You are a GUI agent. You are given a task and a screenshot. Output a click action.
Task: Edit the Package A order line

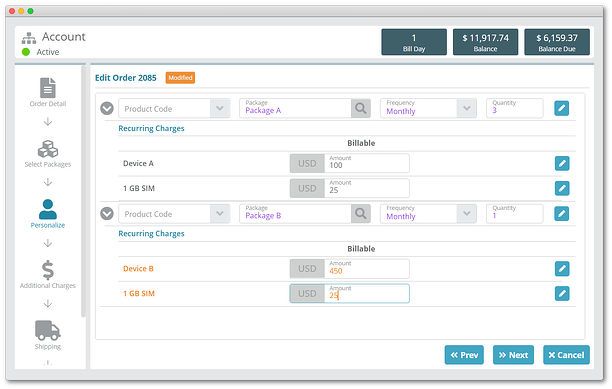click(561, 108)
